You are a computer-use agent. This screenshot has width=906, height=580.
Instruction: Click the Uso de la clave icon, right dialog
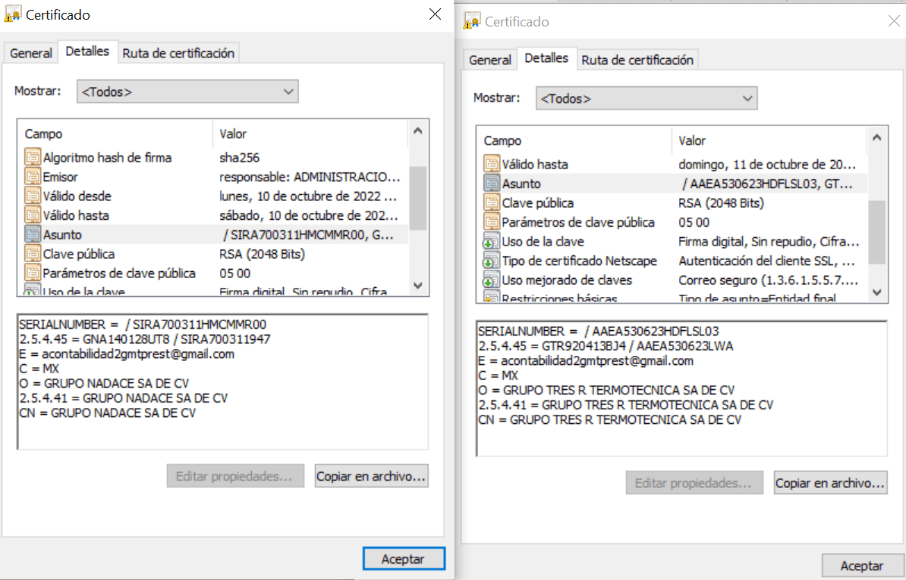coord(491,242)
